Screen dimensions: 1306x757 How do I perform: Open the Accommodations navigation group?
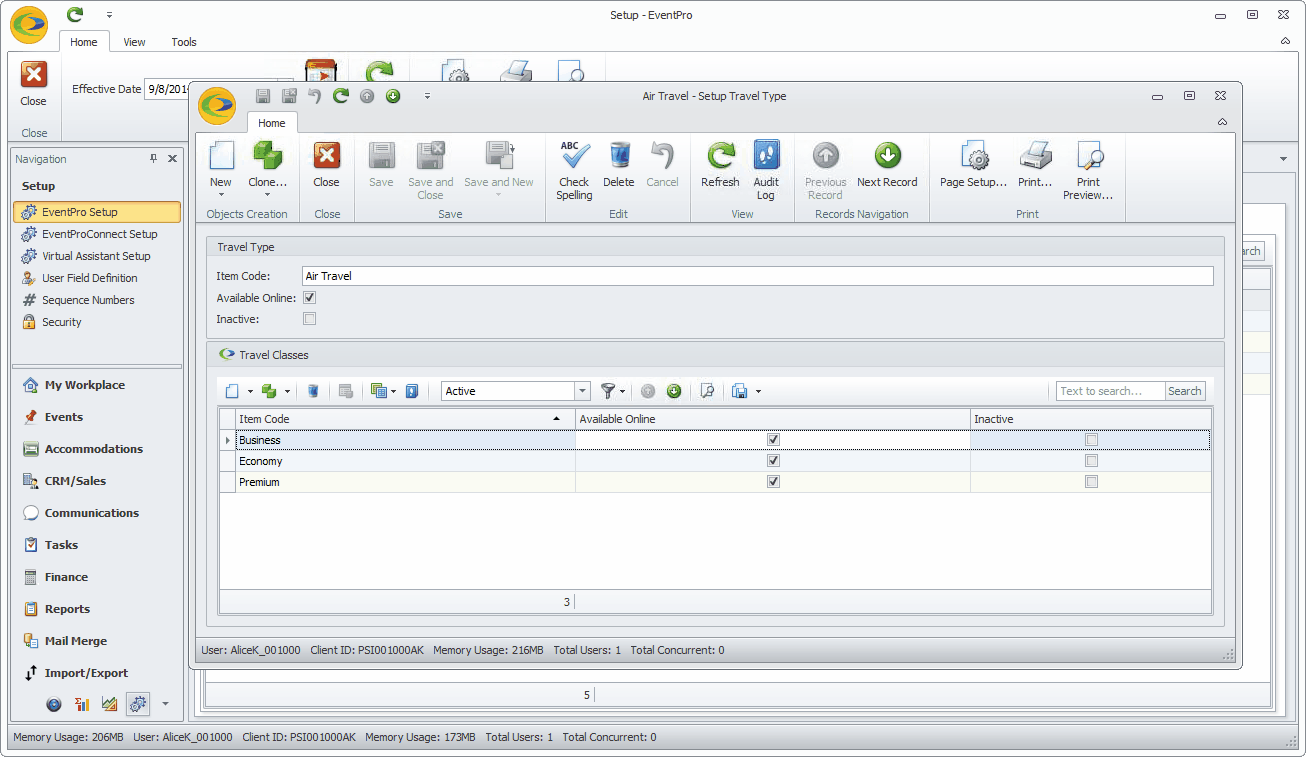click(x=97, y=449)
